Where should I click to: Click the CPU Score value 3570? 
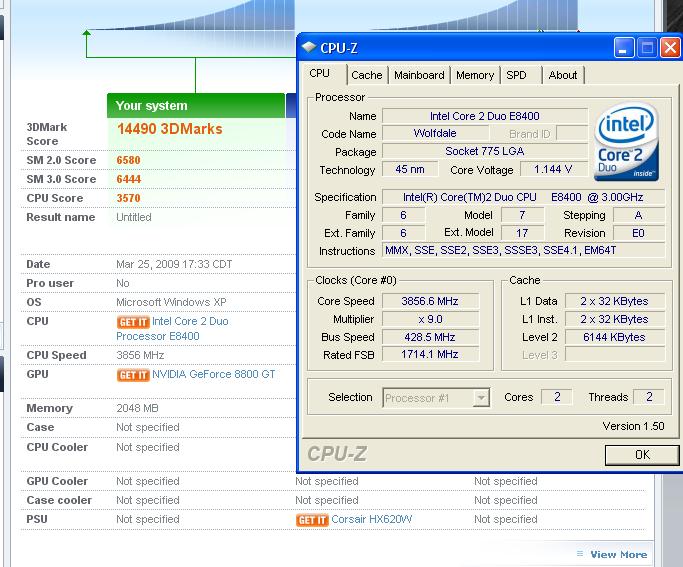(x=128, y=198)
